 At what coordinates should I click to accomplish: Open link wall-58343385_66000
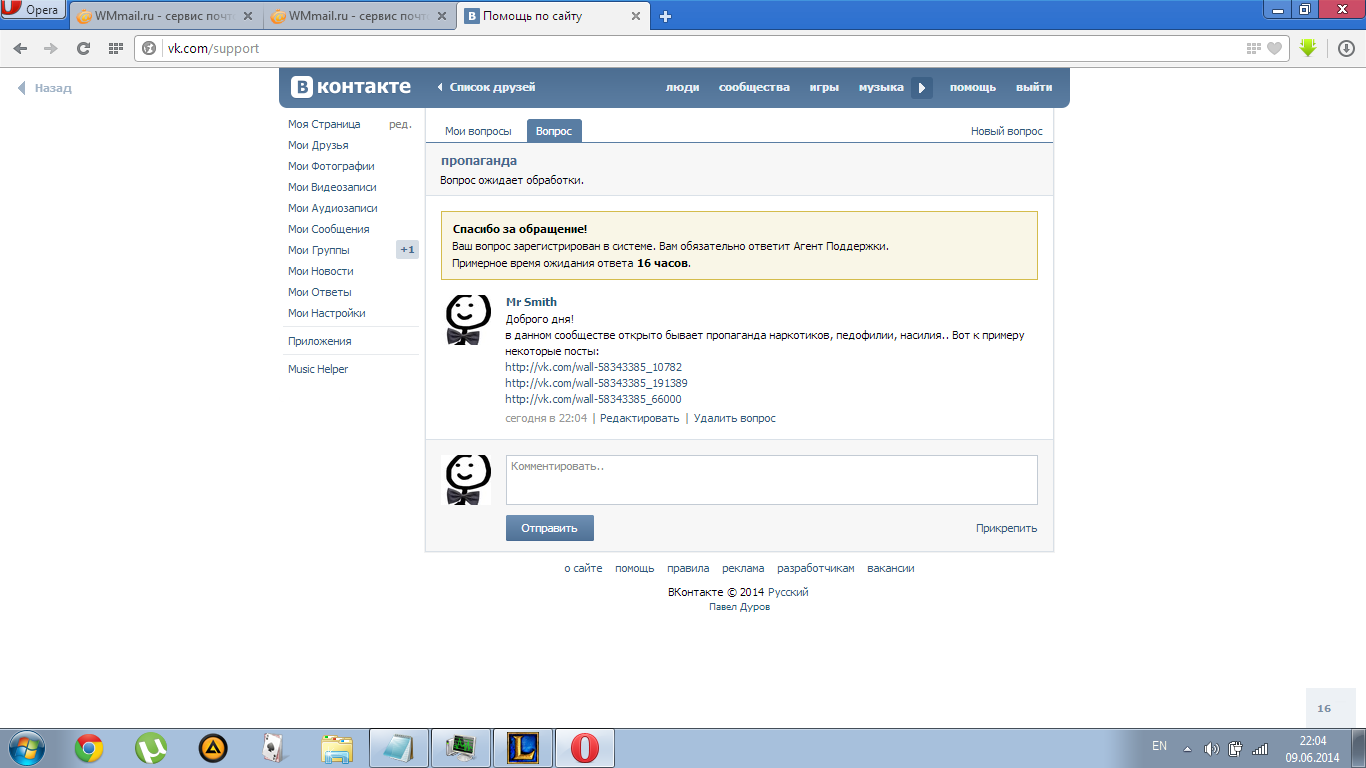point(594,399)
